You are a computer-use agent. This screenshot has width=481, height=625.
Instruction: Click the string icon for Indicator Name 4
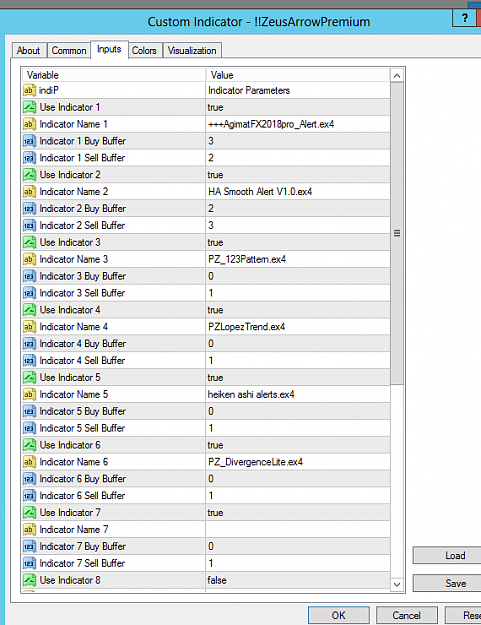(29, 327)
